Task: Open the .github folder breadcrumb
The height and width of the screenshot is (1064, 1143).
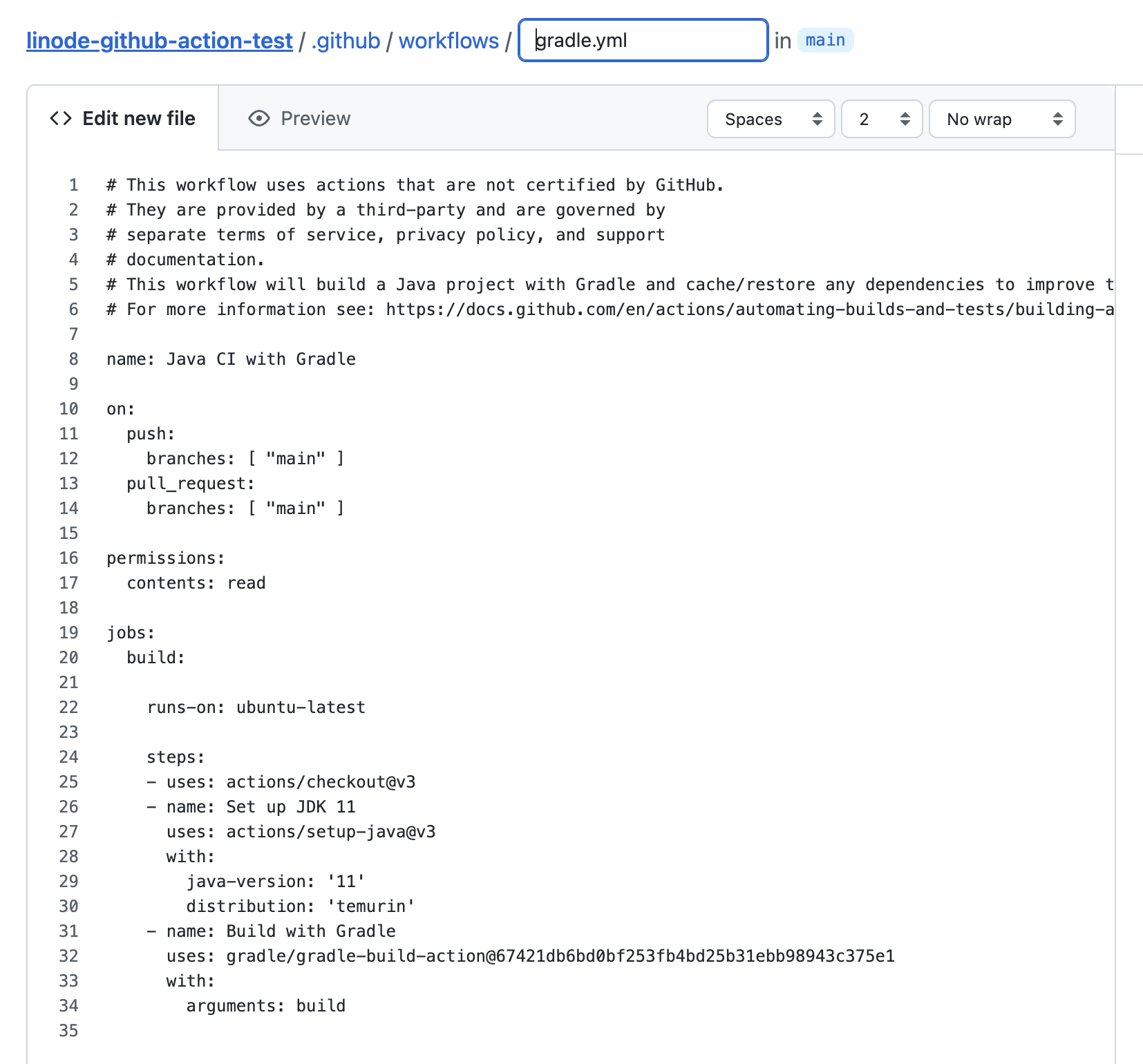Action: point(346,41)
